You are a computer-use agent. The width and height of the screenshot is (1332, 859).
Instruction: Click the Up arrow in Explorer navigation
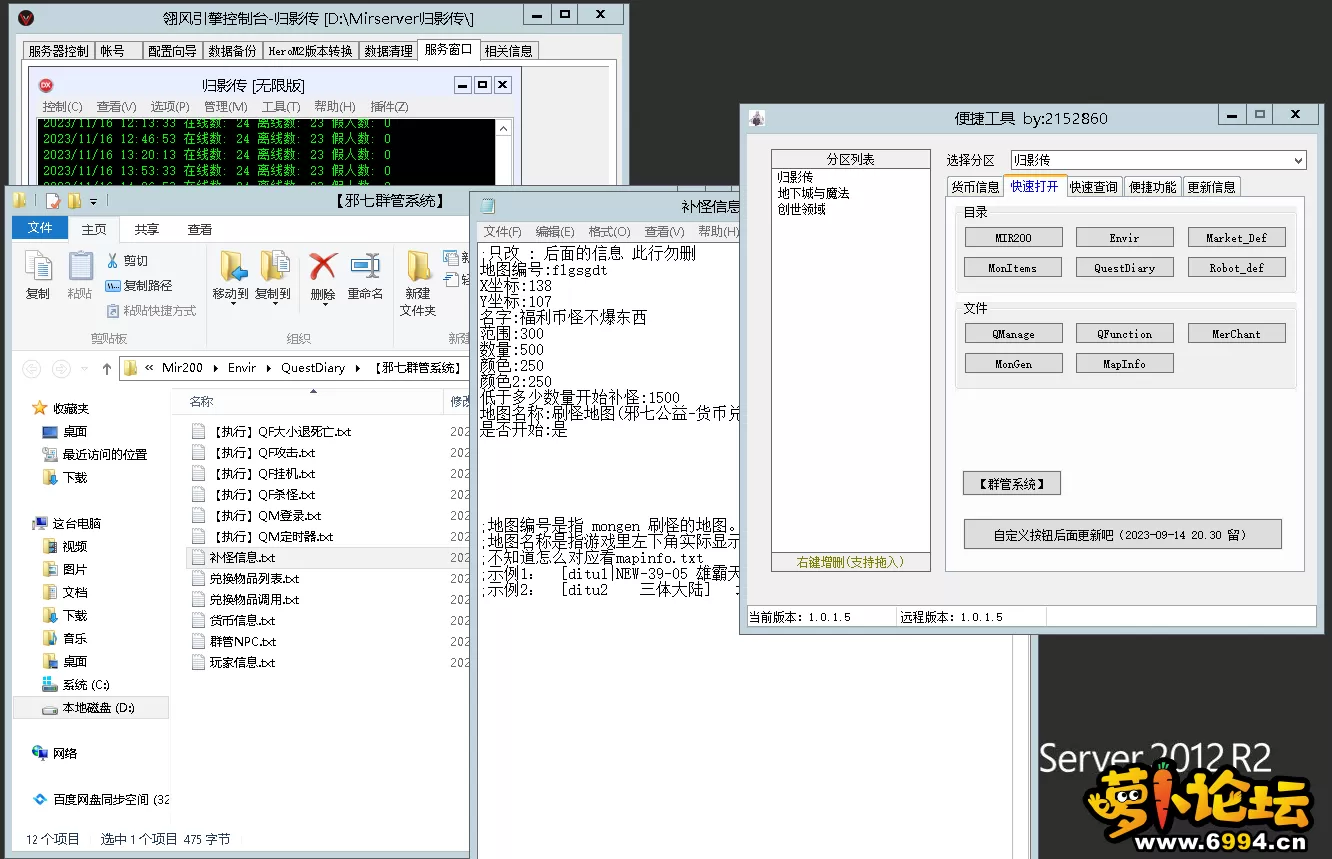[x=107, y=368]
